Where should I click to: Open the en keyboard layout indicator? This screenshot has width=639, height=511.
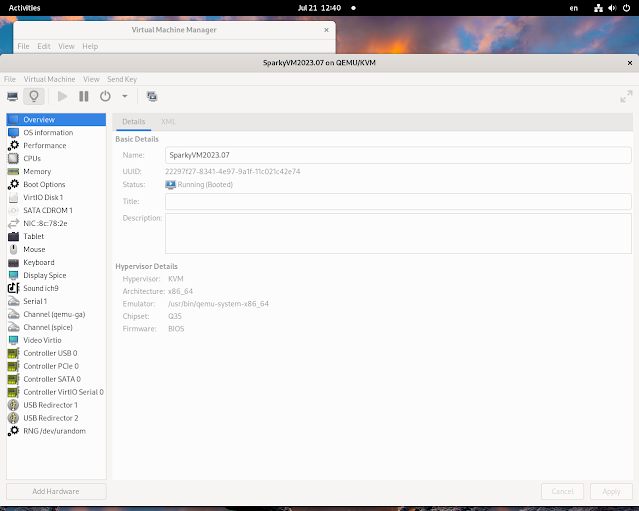coord(573,8)
